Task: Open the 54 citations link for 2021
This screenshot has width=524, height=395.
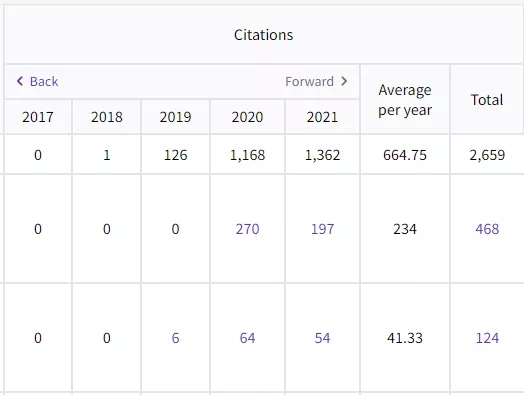Action: pos(322,338)
